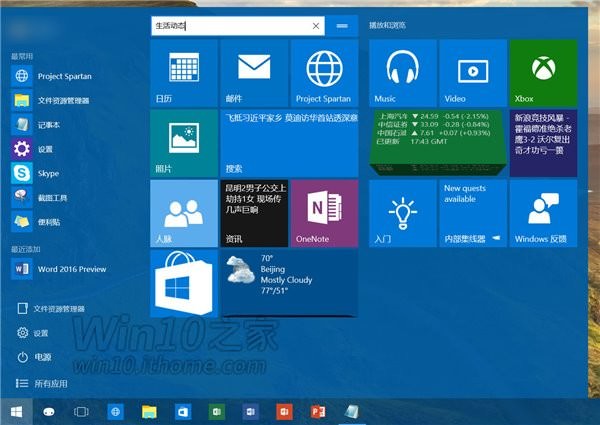Open the 邮件 mail tile
The image size is (600, 425).
tap(253, 73)
